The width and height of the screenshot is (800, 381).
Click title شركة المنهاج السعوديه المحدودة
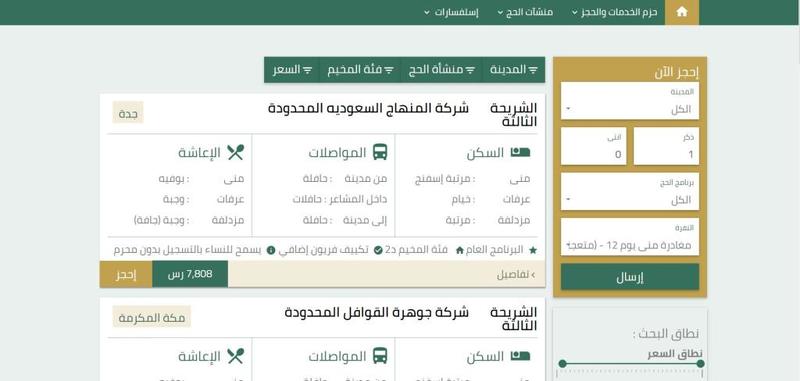click(368, 108)
